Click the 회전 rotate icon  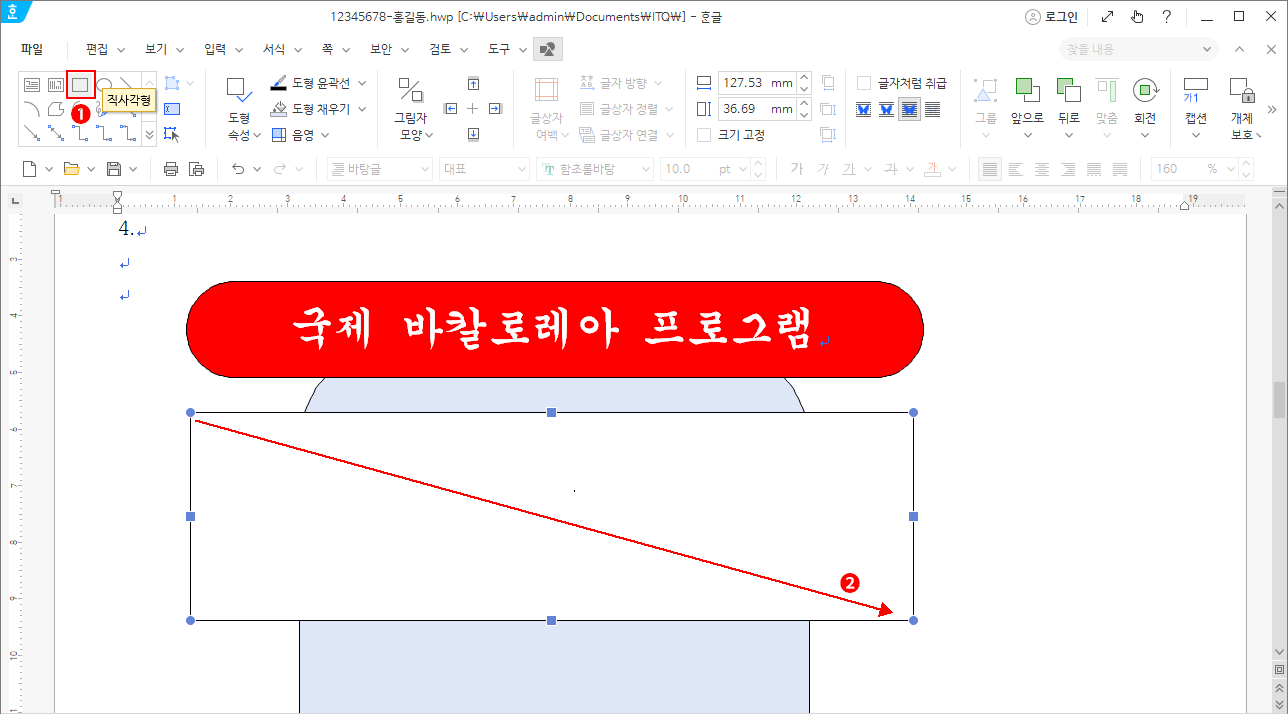pos(1145,90)
